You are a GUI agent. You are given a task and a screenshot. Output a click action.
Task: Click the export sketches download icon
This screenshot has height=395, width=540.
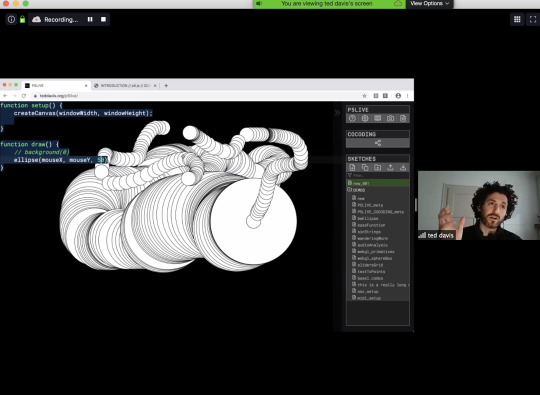tap(403, 167)
